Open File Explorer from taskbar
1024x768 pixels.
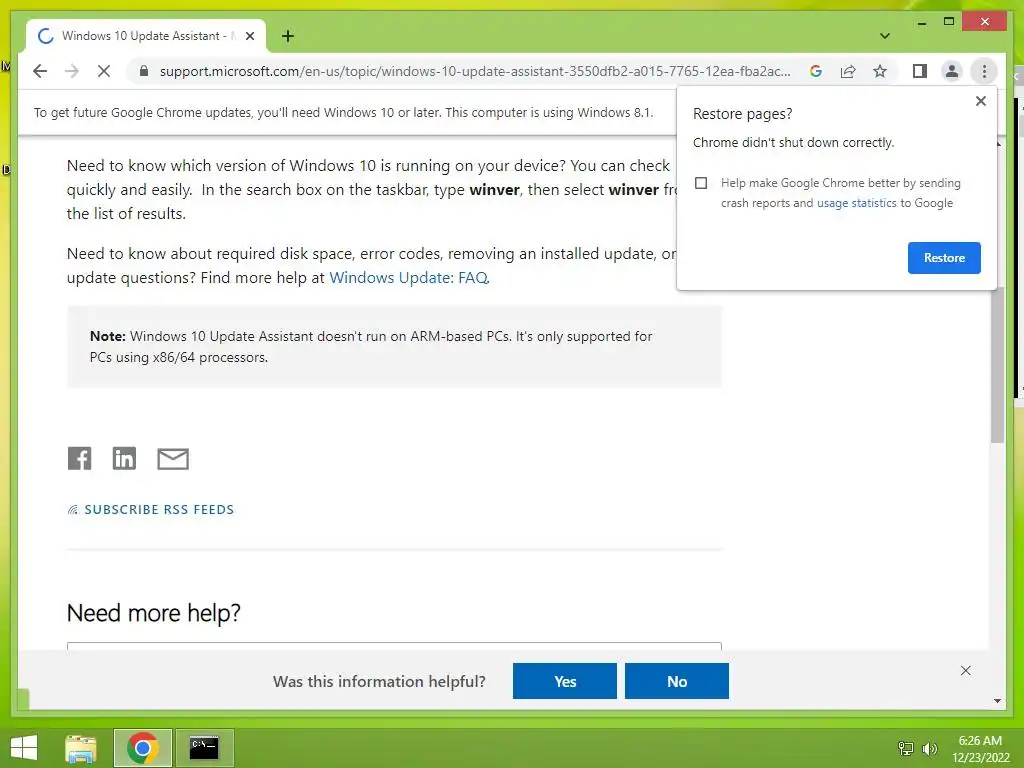click(81, 748)
